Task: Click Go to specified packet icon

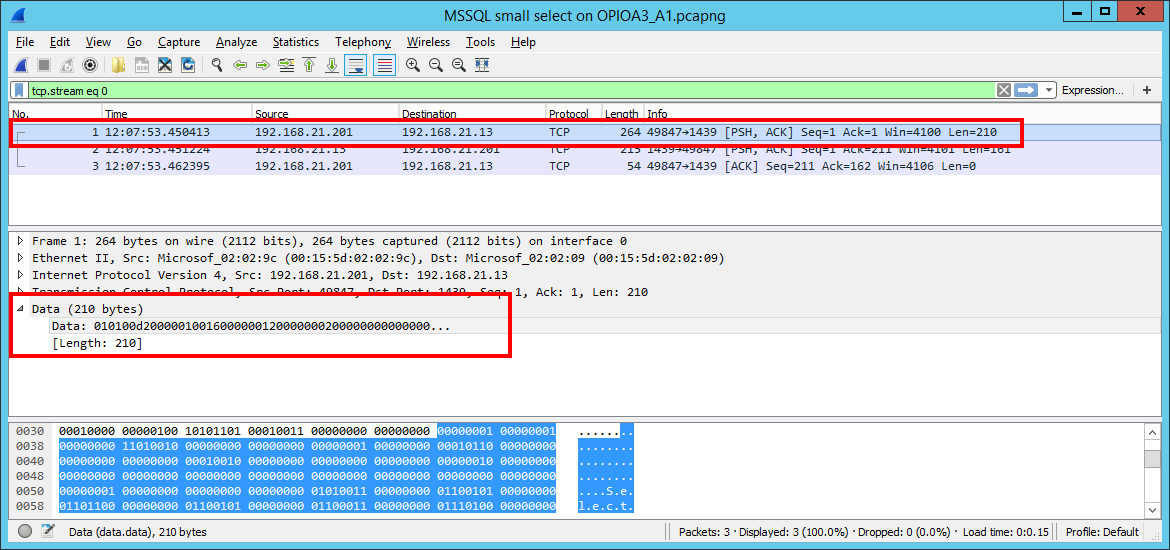Action: coord(286,65)
